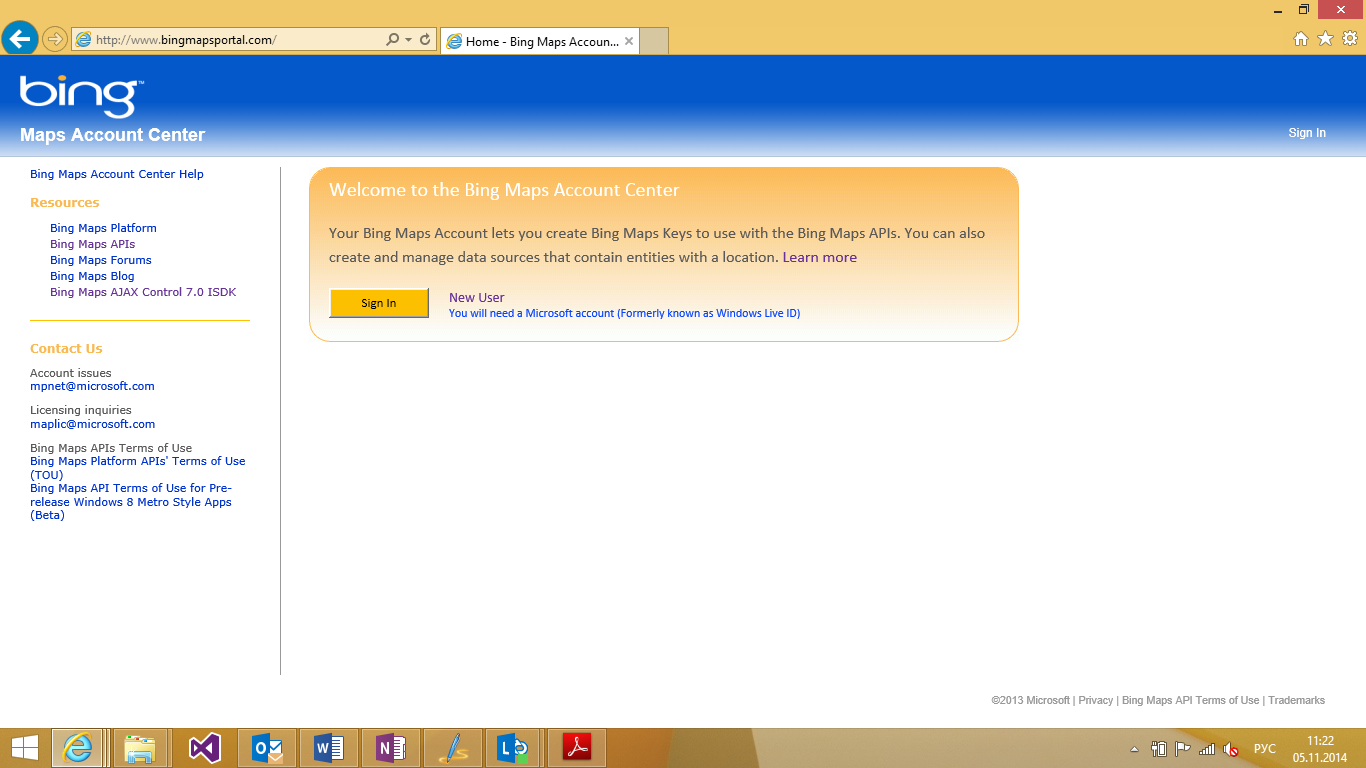Open the Action Center flag icon

pyautogui.click(x=1183, y=749)
